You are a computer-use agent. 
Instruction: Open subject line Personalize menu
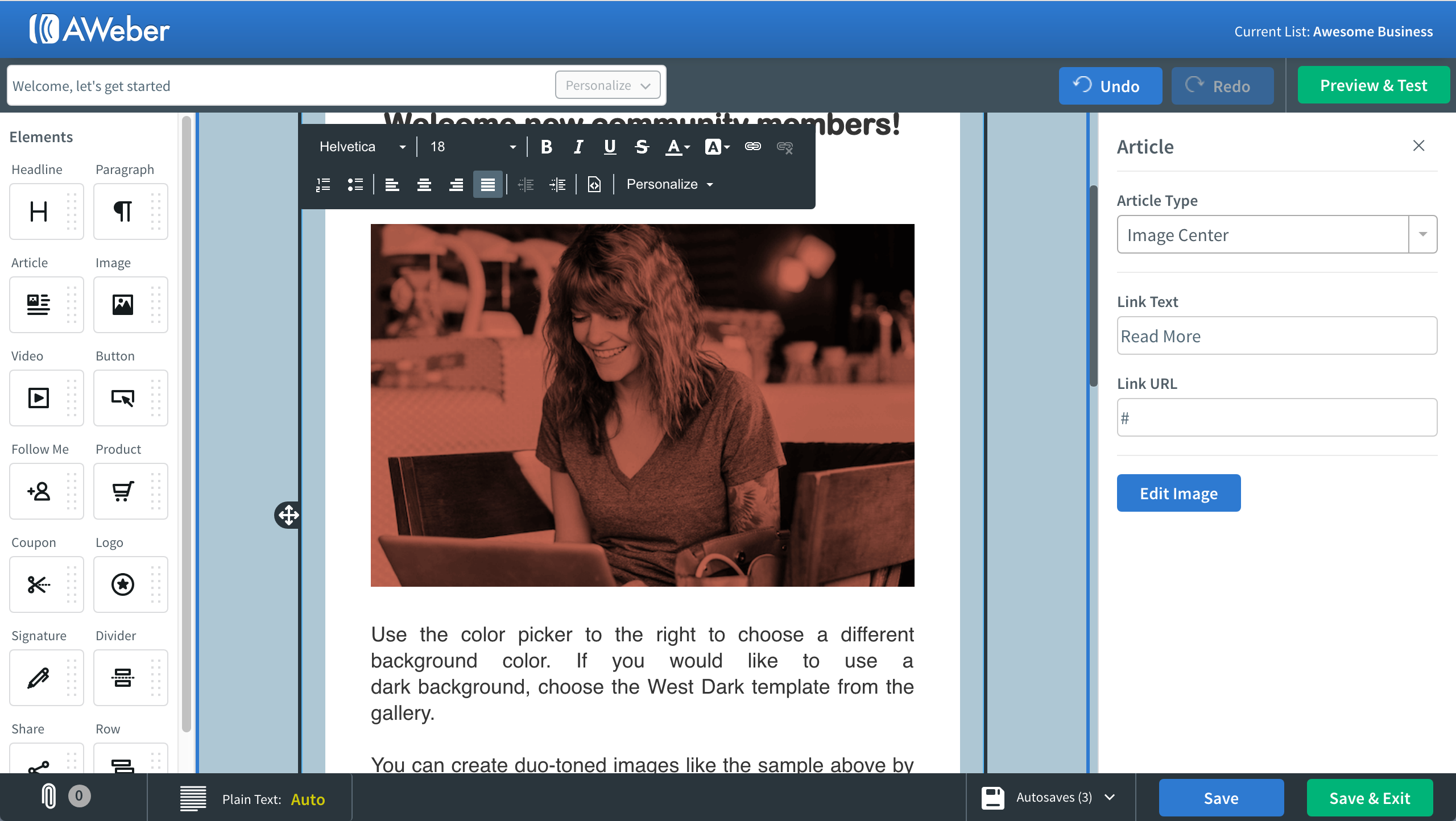coord(607,85)
